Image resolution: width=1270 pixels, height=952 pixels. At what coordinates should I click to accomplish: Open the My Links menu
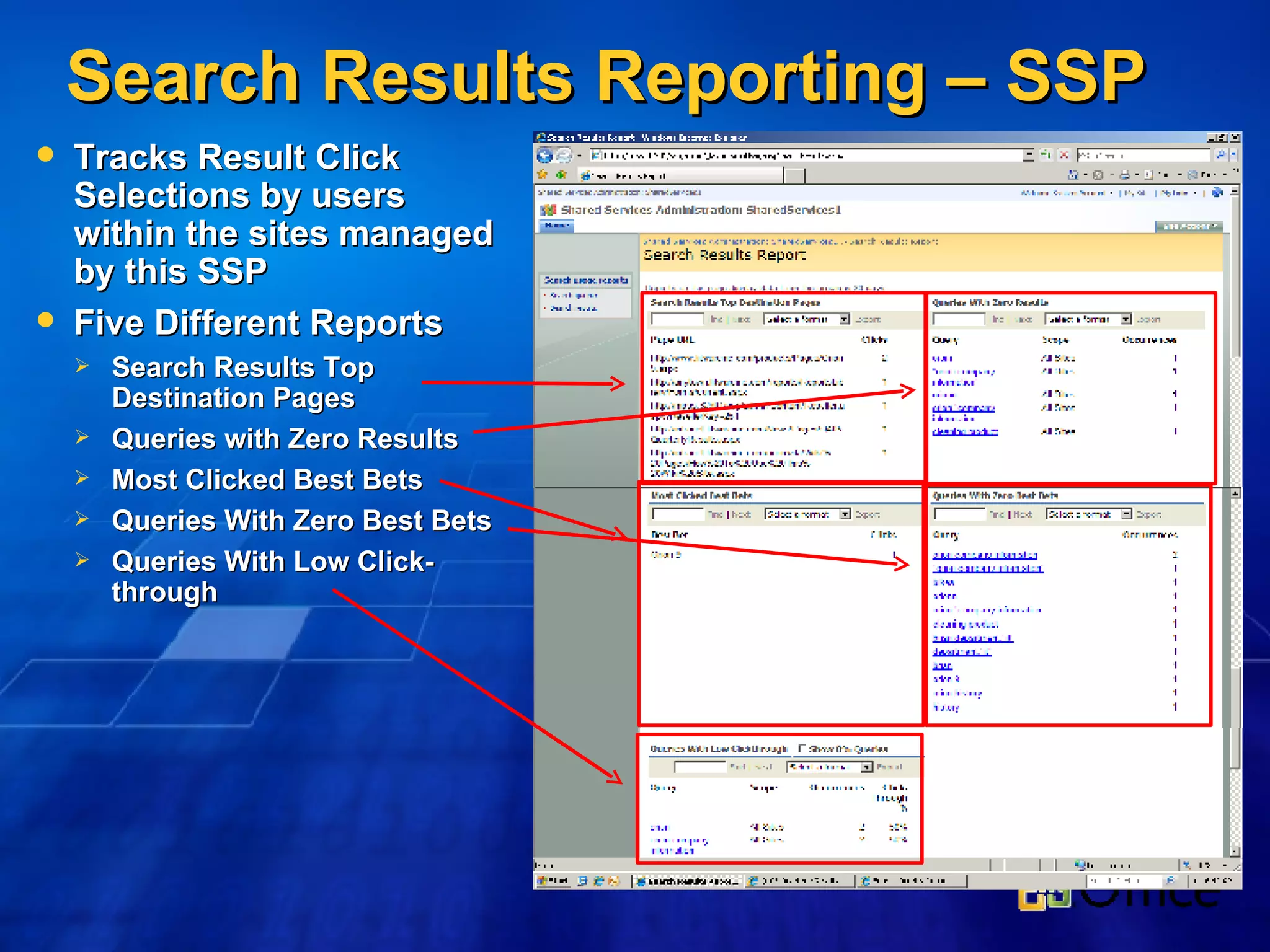coord(1178,193)
